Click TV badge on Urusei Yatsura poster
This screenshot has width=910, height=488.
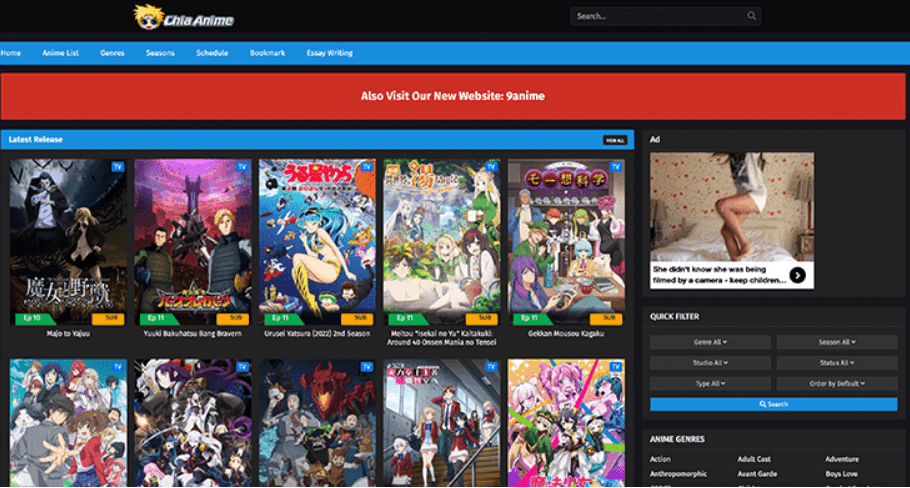click(x=366, y=166)
